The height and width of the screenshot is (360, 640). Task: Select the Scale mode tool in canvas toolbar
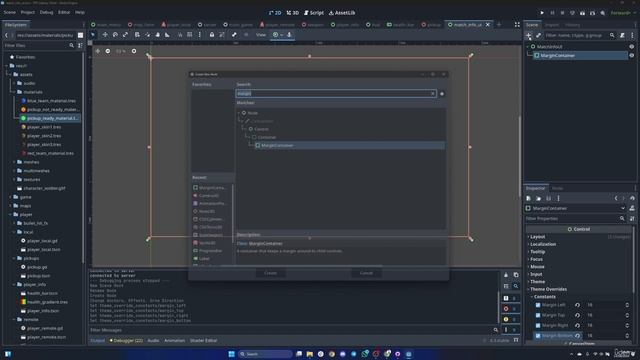(x=125, y=35)
